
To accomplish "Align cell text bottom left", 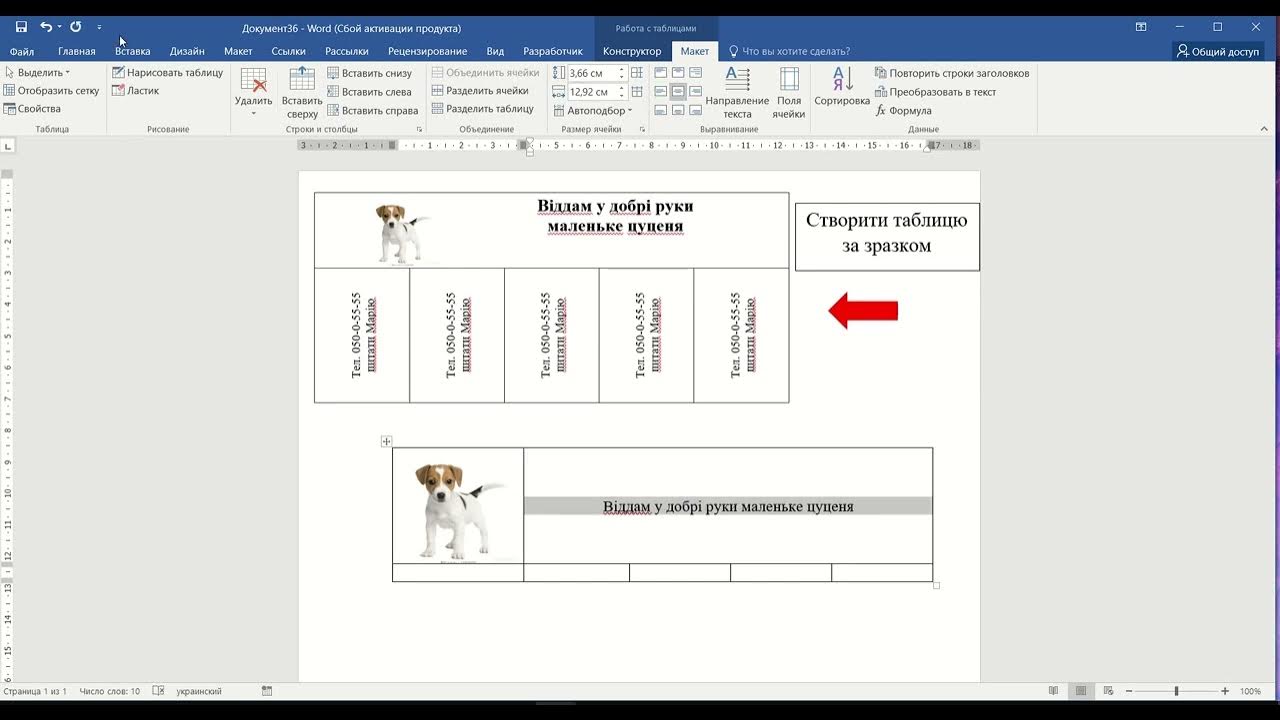I will click(660, 109).
